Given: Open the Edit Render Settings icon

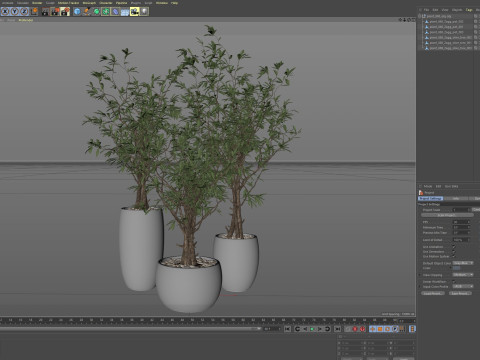Looking at the screenshot, I should [x=65, y=12].
